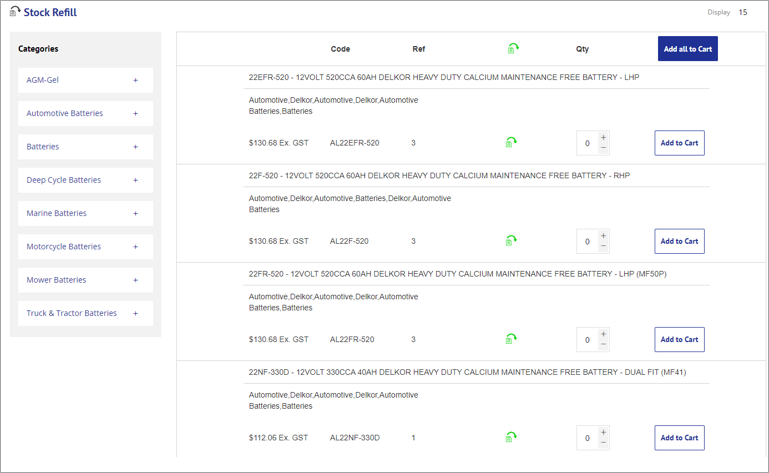Increase quantity for AL22EFR-520
Viewport: 769px width, 473px height.
pos(604,138)
